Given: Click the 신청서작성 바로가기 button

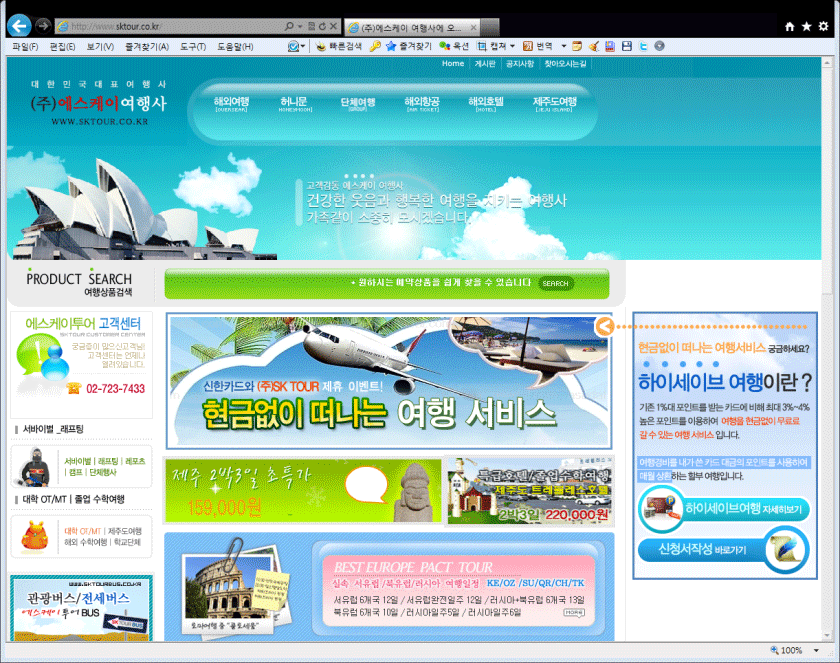Looking at the screenshot, I should (x=723, y=549).
